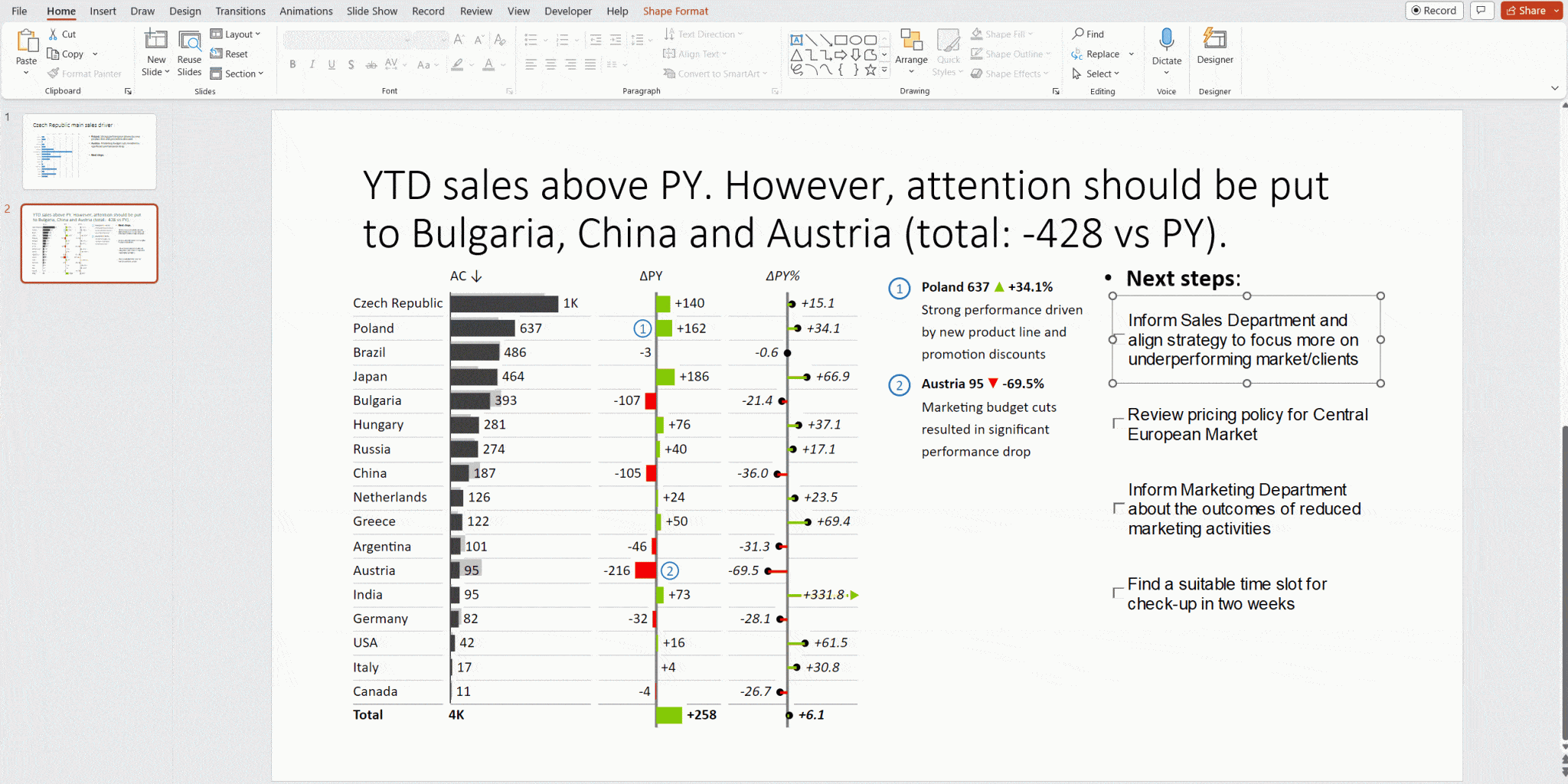This screenshot has width=1568, height=784.
Task: Open the Insert menu
Action: tap(103, 11)
